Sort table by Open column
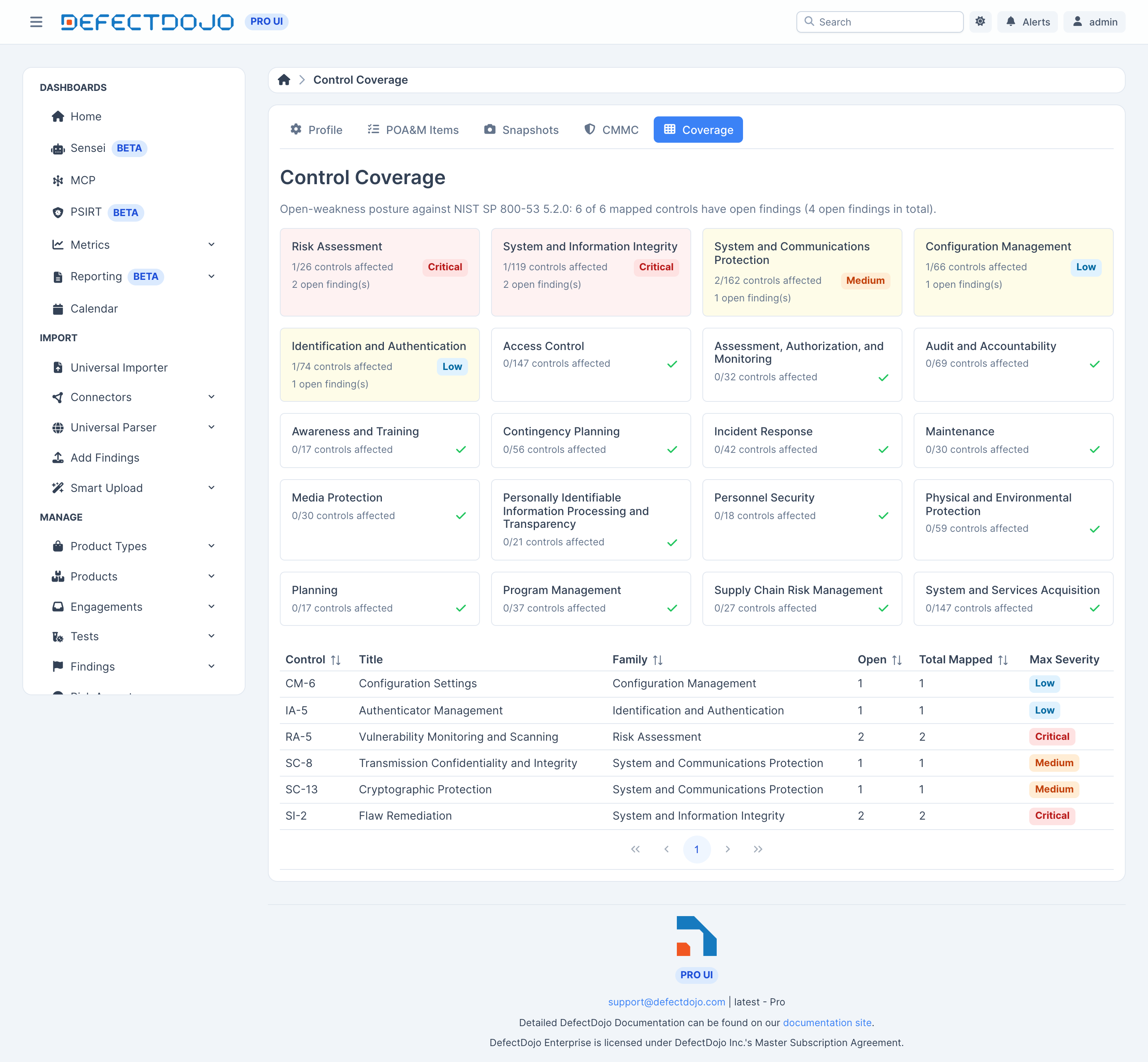The image size is (1148, 1062). pos(880,660)
